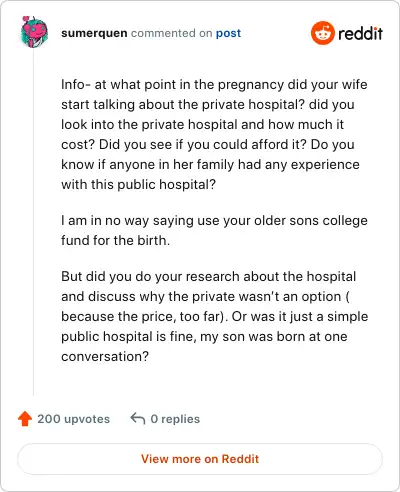The image size is (400, 492).
Task: Click the '200 upvotes' count label
Action: pyautogui.click(x=73, y=419)
